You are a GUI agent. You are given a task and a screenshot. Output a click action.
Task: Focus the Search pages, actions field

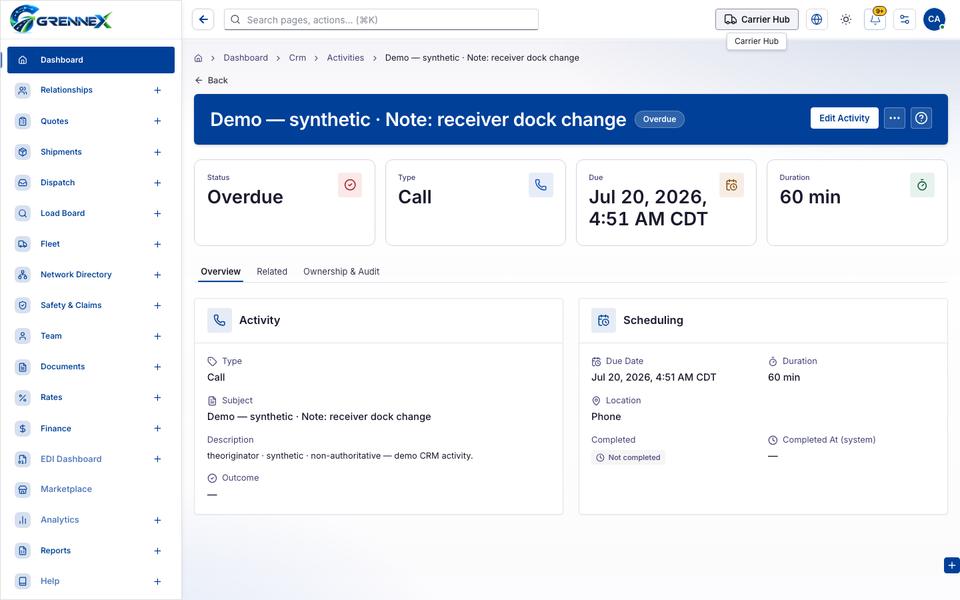pos(381,20)
